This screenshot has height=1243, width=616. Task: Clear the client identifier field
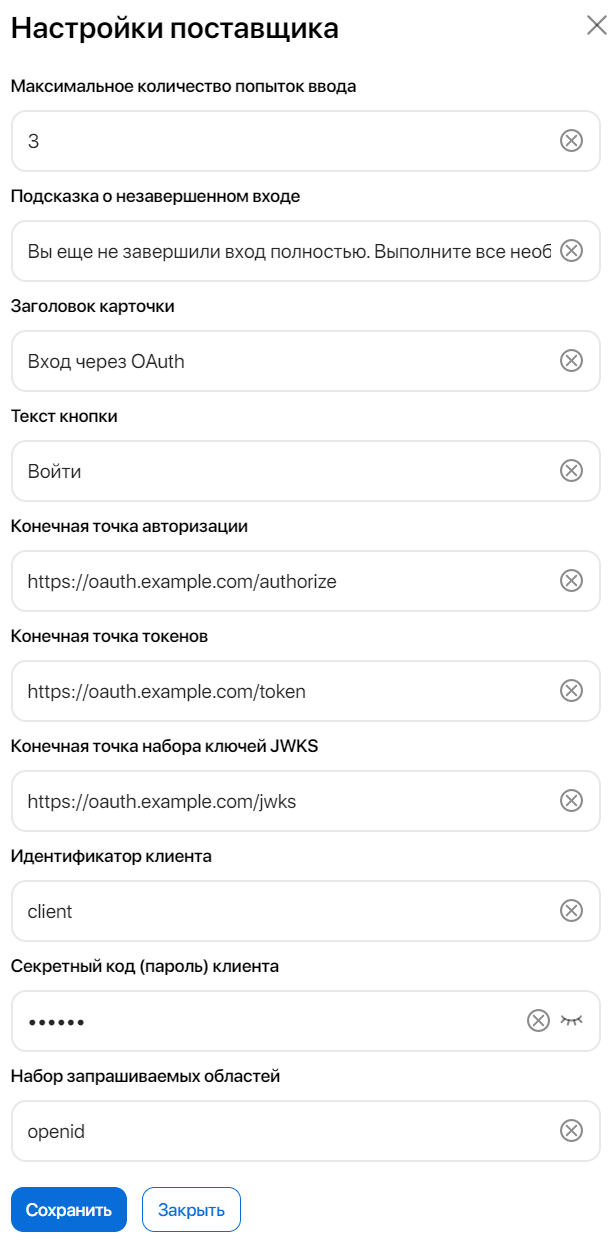tap(572, 911)
